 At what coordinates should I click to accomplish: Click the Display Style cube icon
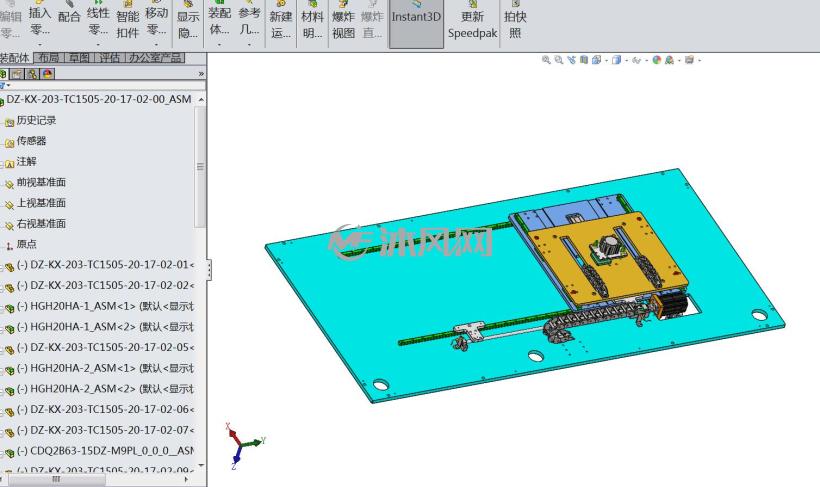coord(617,60)
